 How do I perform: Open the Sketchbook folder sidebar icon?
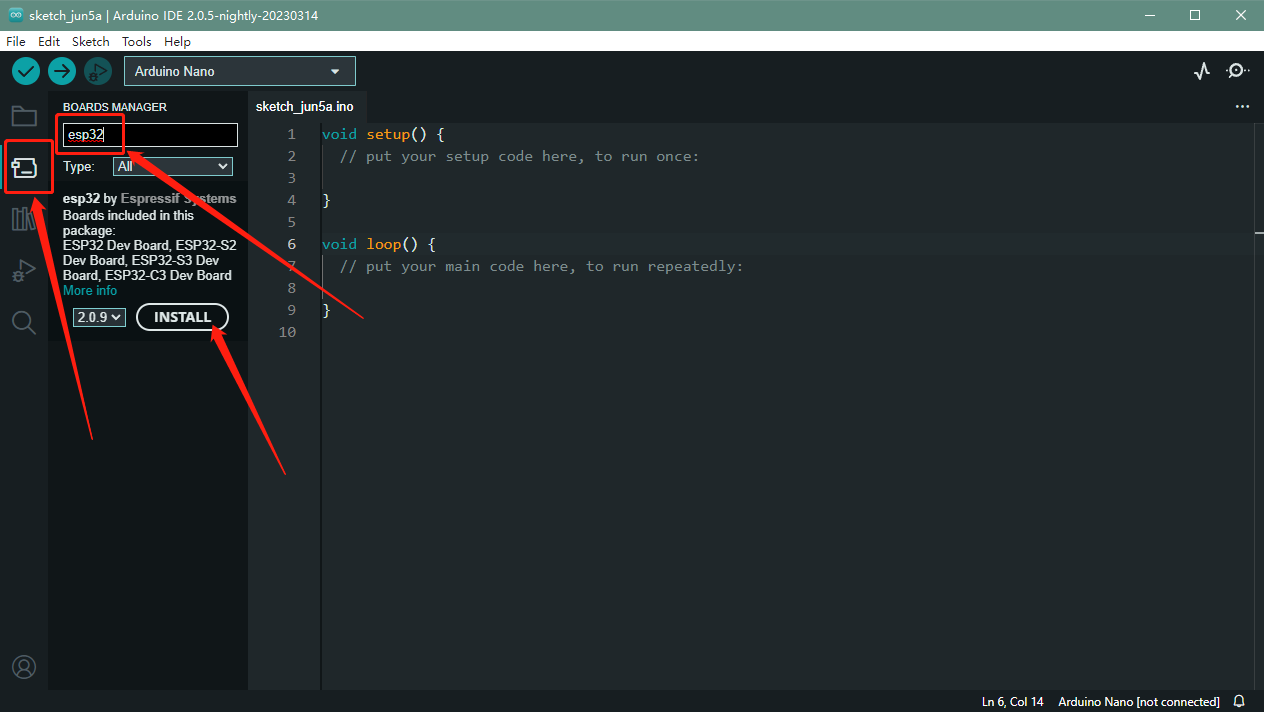coord(24,116)
